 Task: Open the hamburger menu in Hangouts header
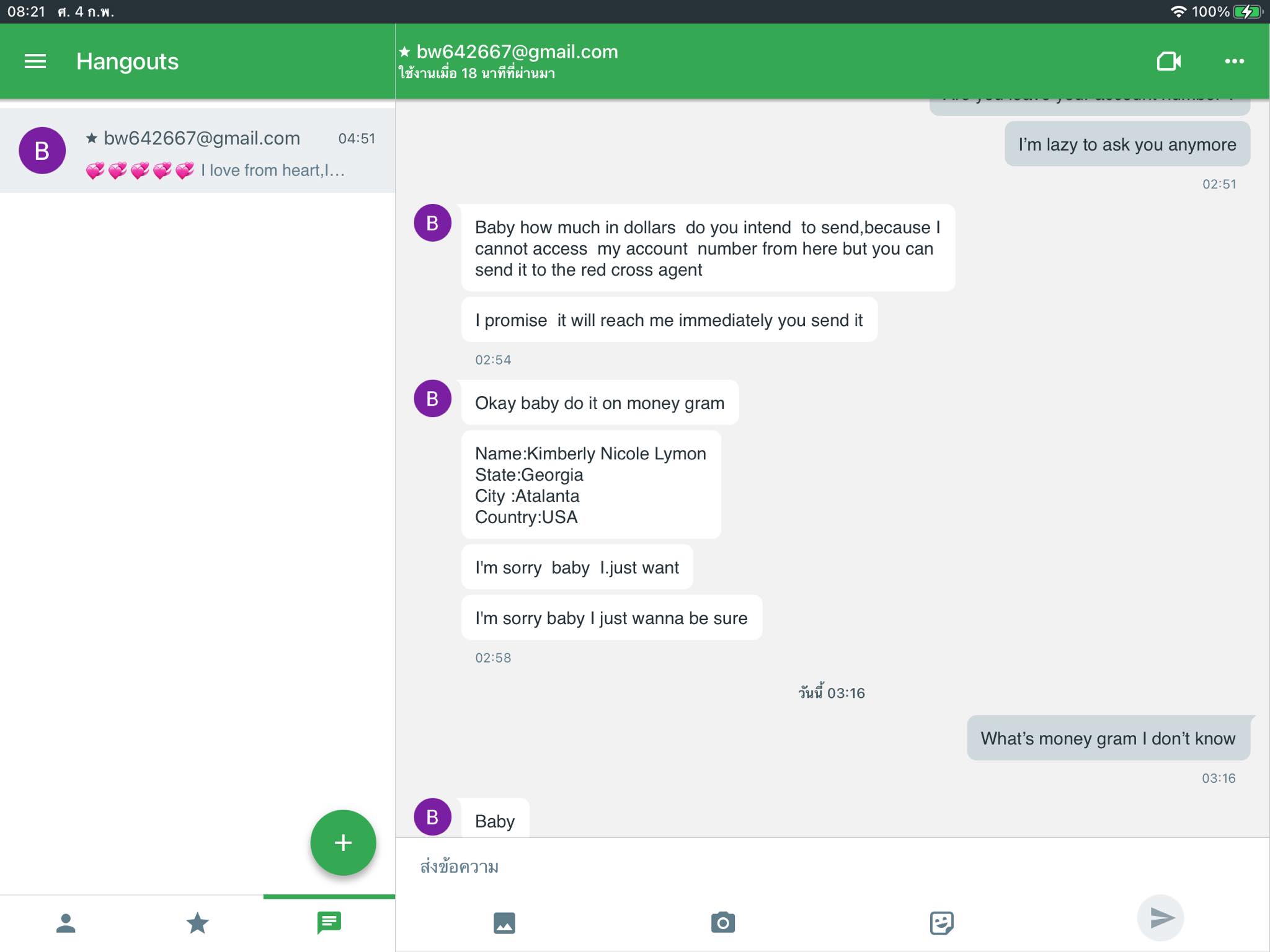click(x=35, y=61)
